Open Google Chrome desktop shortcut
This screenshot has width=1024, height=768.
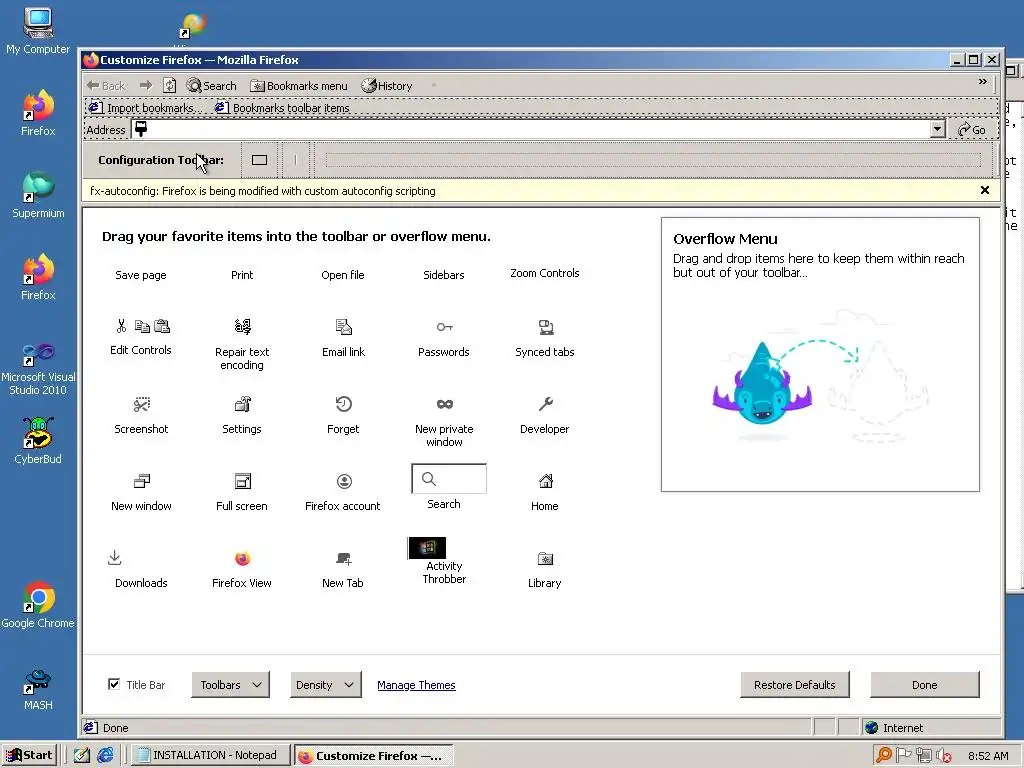[x=38, y=605]
